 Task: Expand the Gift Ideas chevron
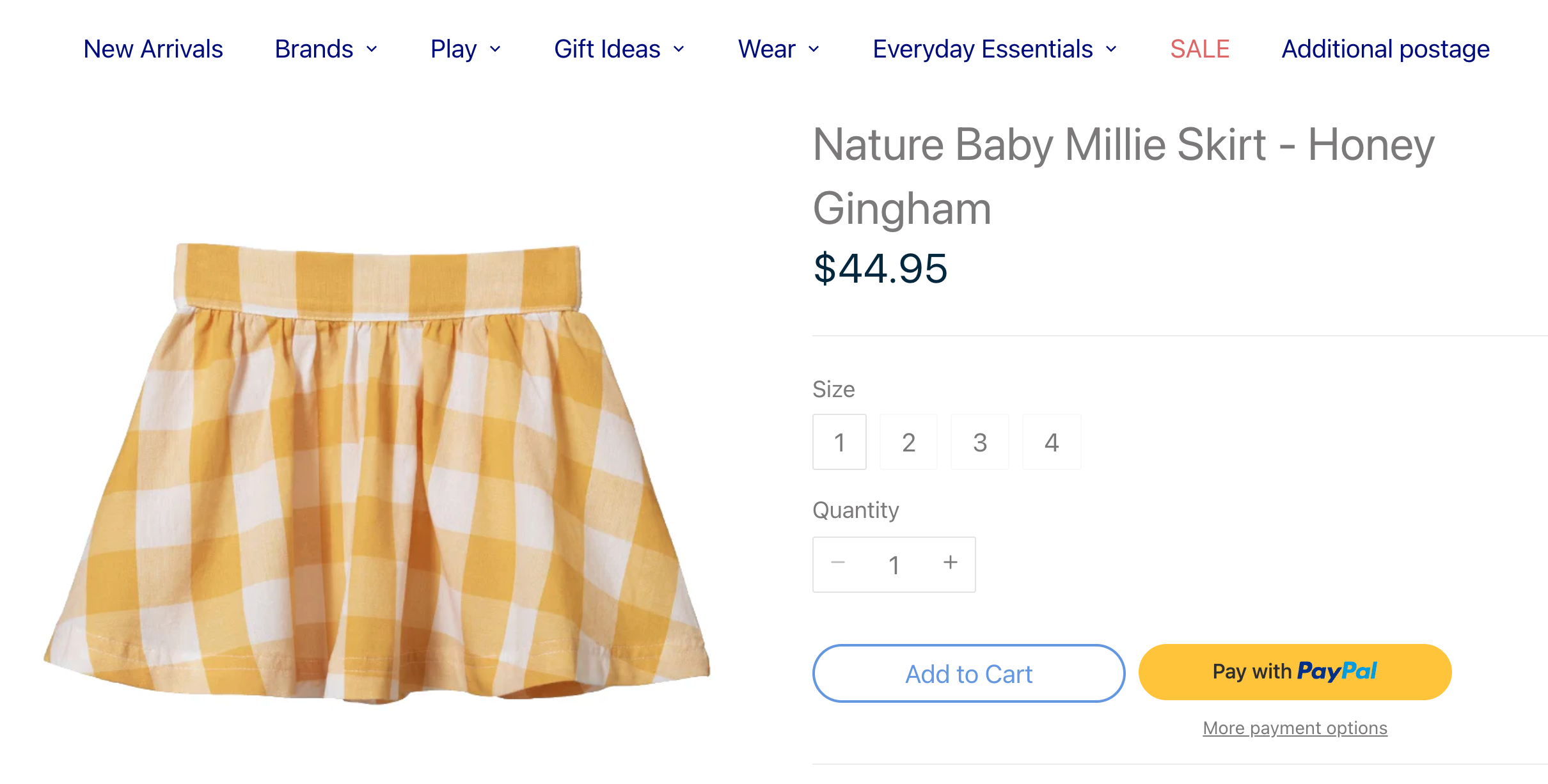(679, 49)
